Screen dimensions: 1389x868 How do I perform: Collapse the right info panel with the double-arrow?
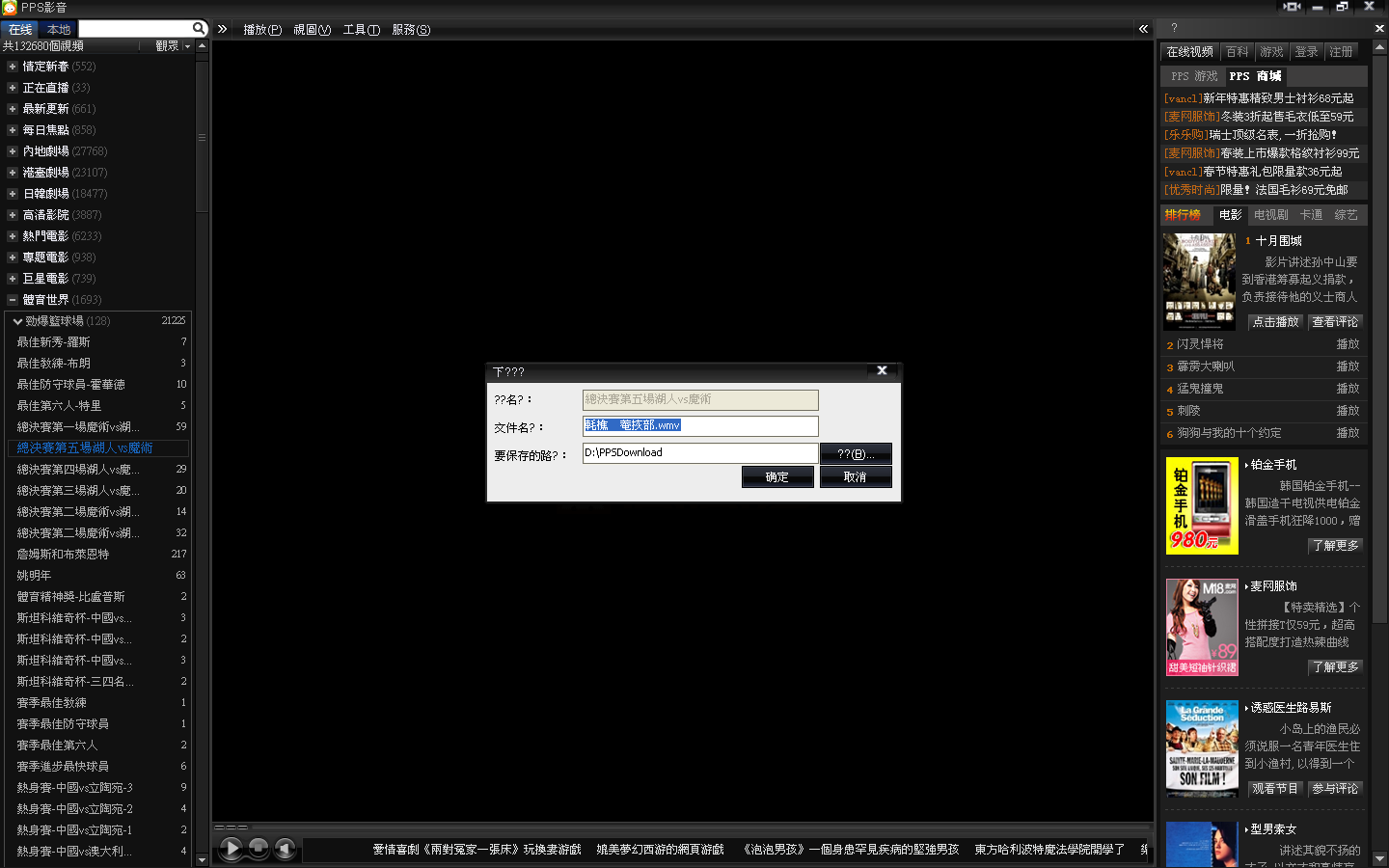[1143, 29]
